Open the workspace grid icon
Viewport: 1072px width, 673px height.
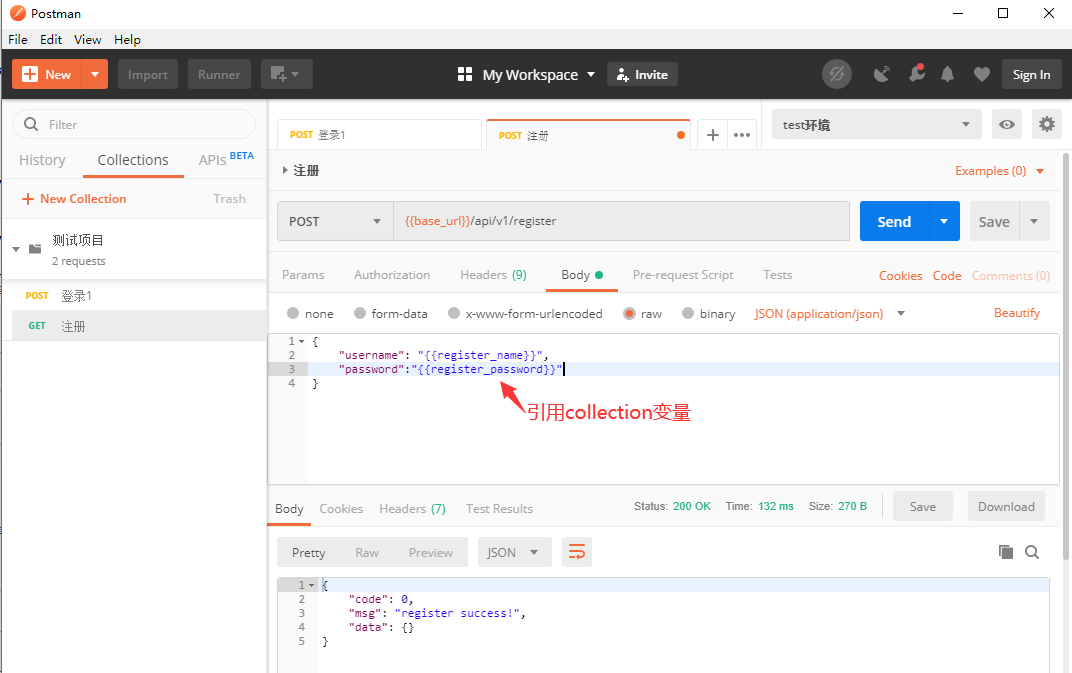coord(465,75)
